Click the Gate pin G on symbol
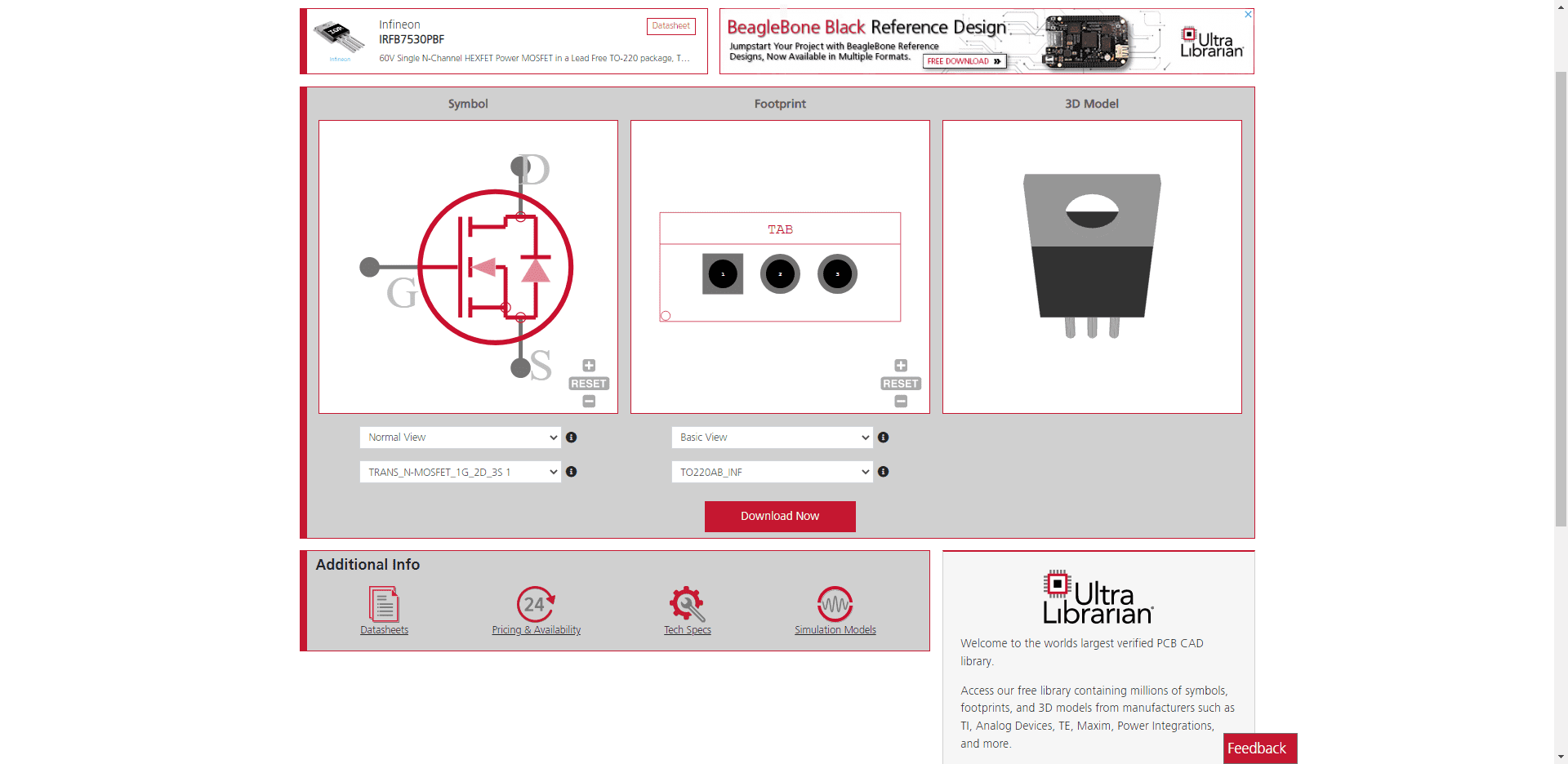The image size is (1568, 764). 370,267
